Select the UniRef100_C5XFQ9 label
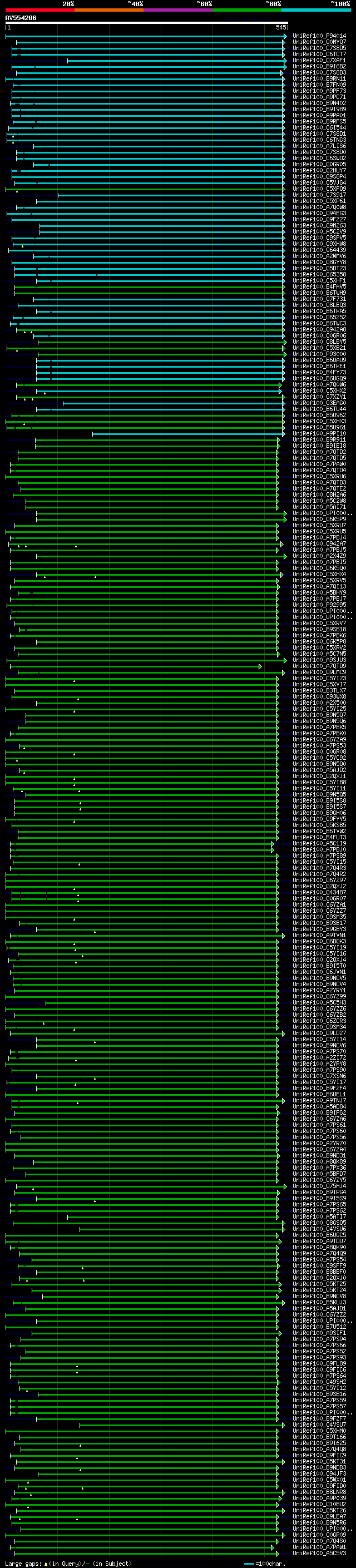 point(319,189)
